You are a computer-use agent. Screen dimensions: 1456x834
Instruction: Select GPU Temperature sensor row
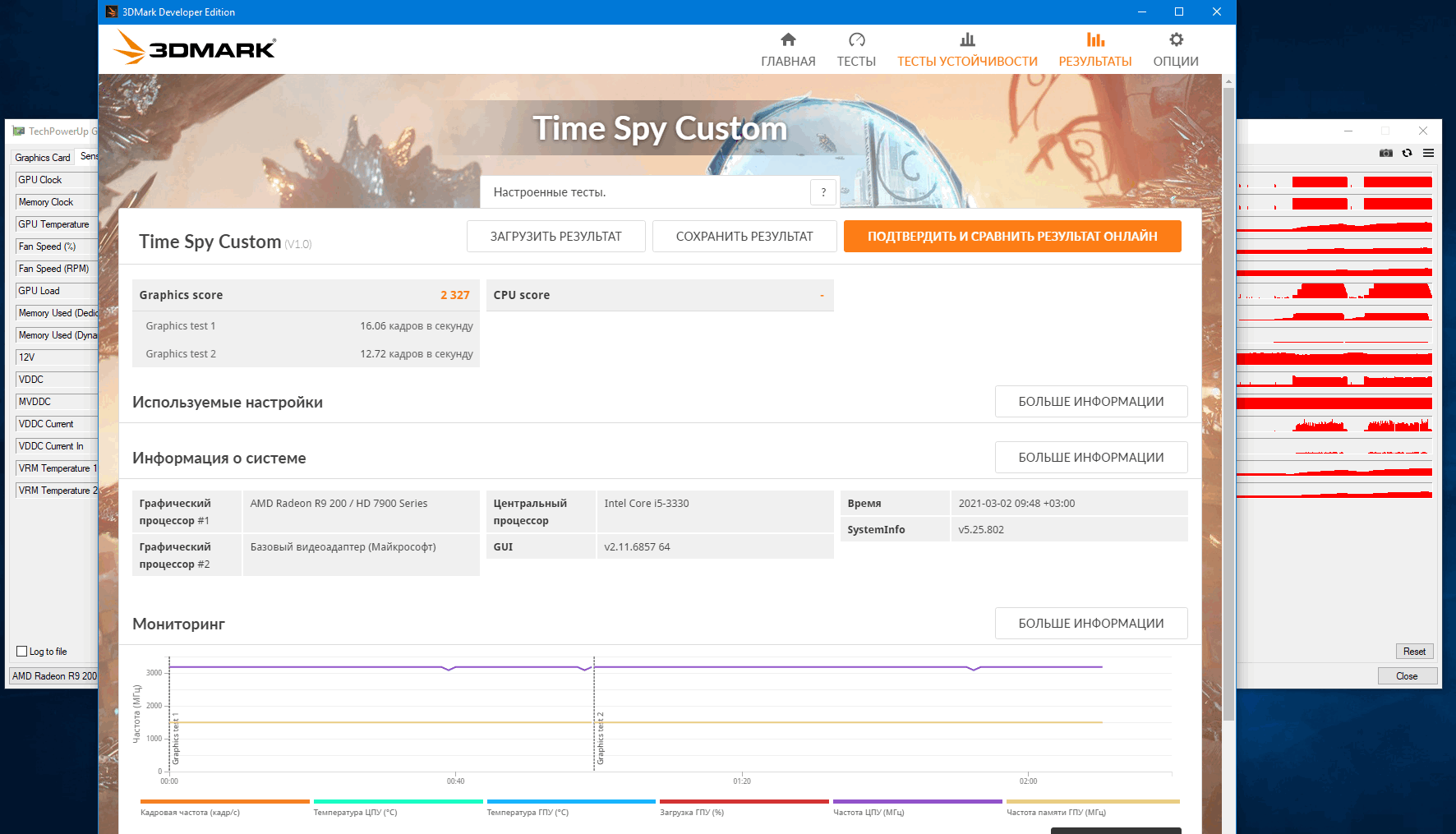57,224
